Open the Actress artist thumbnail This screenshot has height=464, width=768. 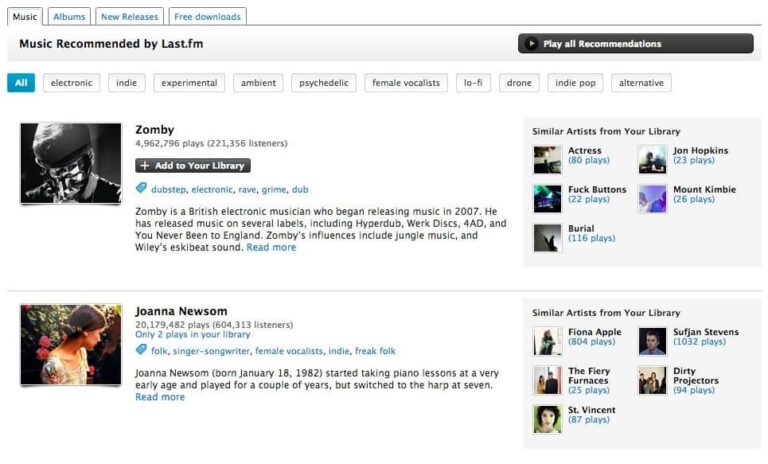point(547,160)
